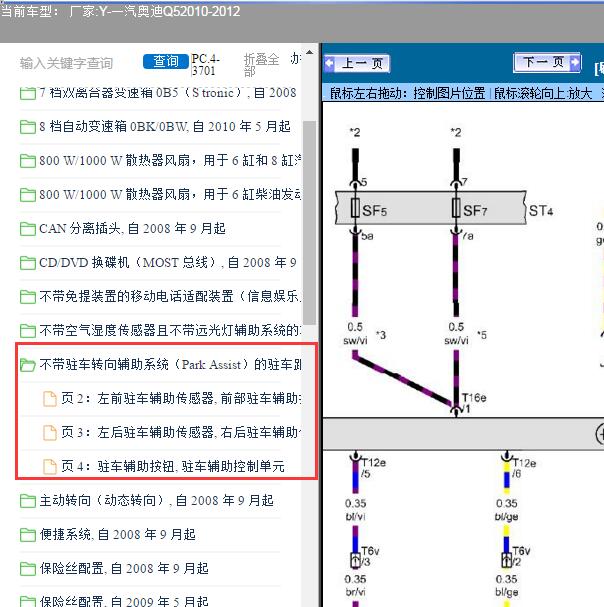This screenshot has width=604, height=607.
Task: Click page icon for 页 4 驻车辅助按钮
Action: pyautogui.click(x=50, y=467)
